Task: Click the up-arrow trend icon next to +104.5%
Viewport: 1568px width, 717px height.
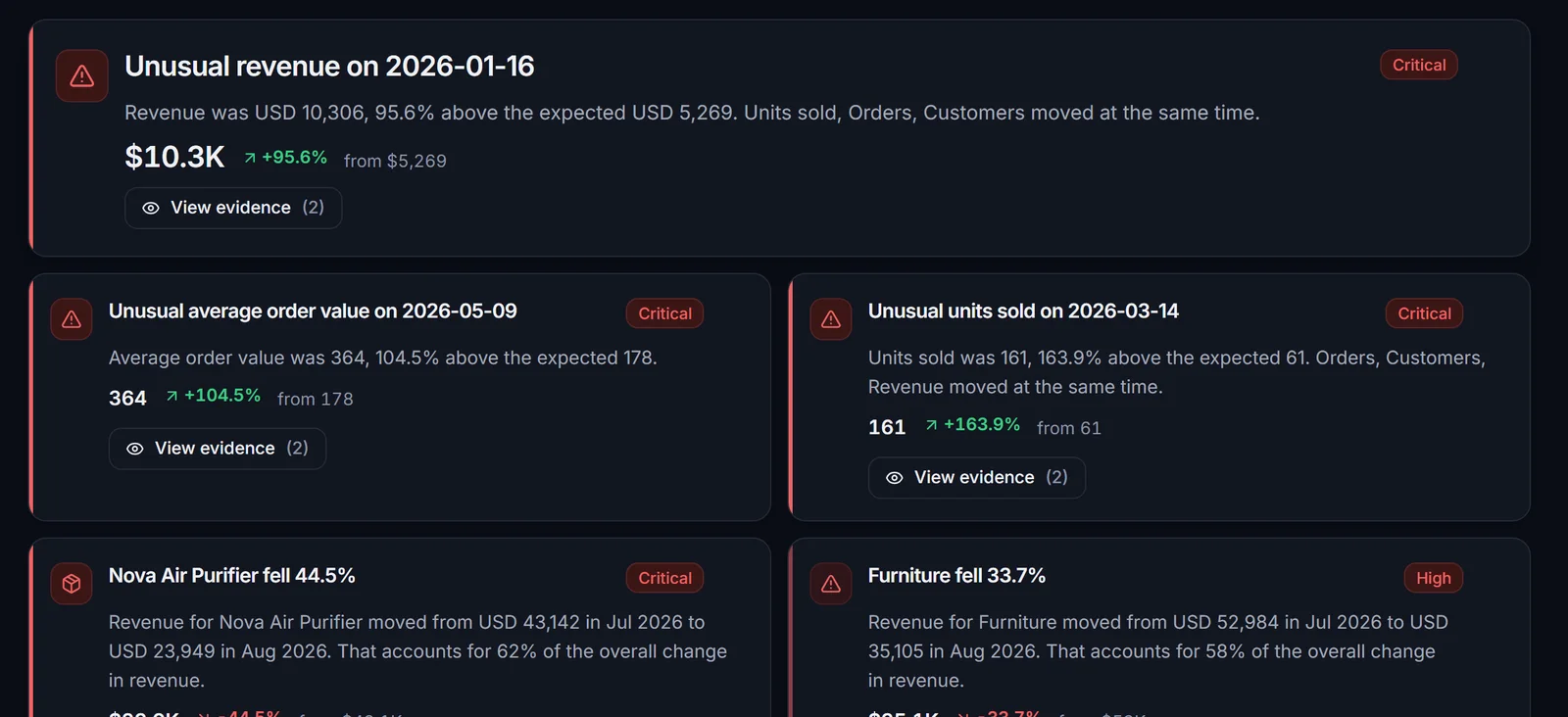Action: [172, 396]
